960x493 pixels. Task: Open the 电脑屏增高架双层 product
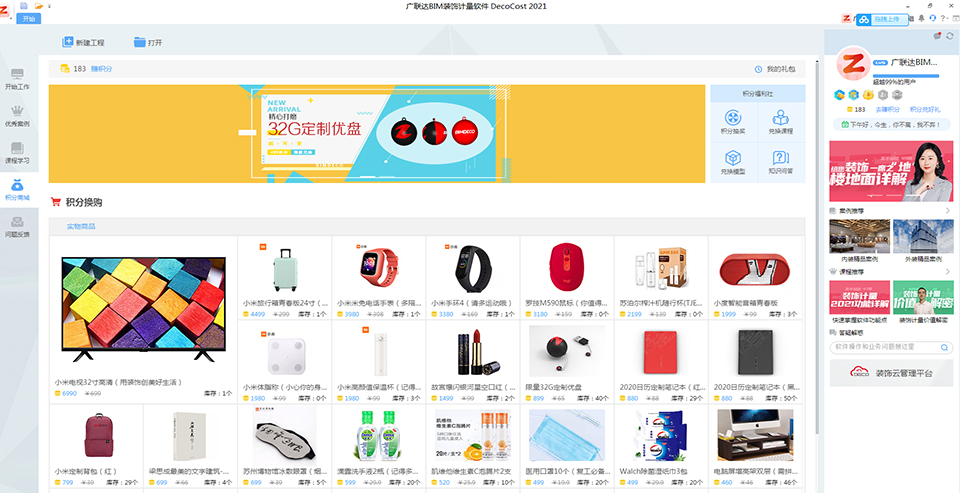756,446
